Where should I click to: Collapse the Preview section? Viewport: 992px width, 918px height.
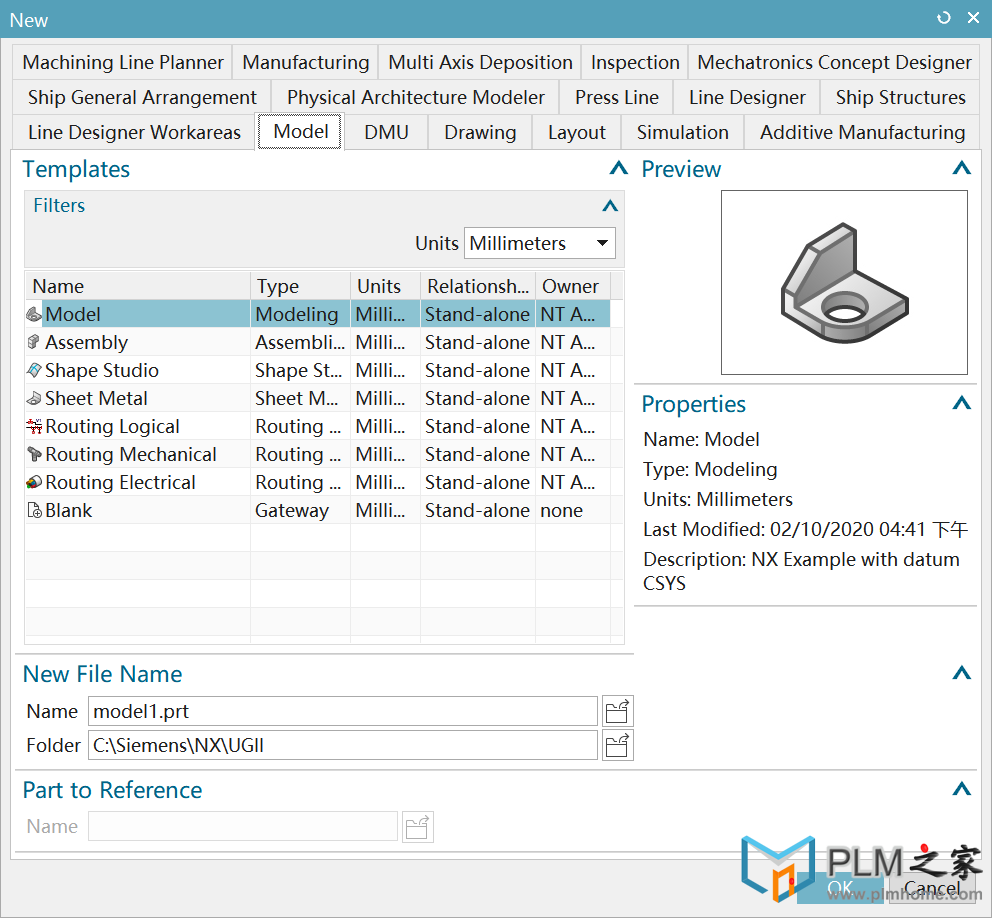click(x=962, y=168)
